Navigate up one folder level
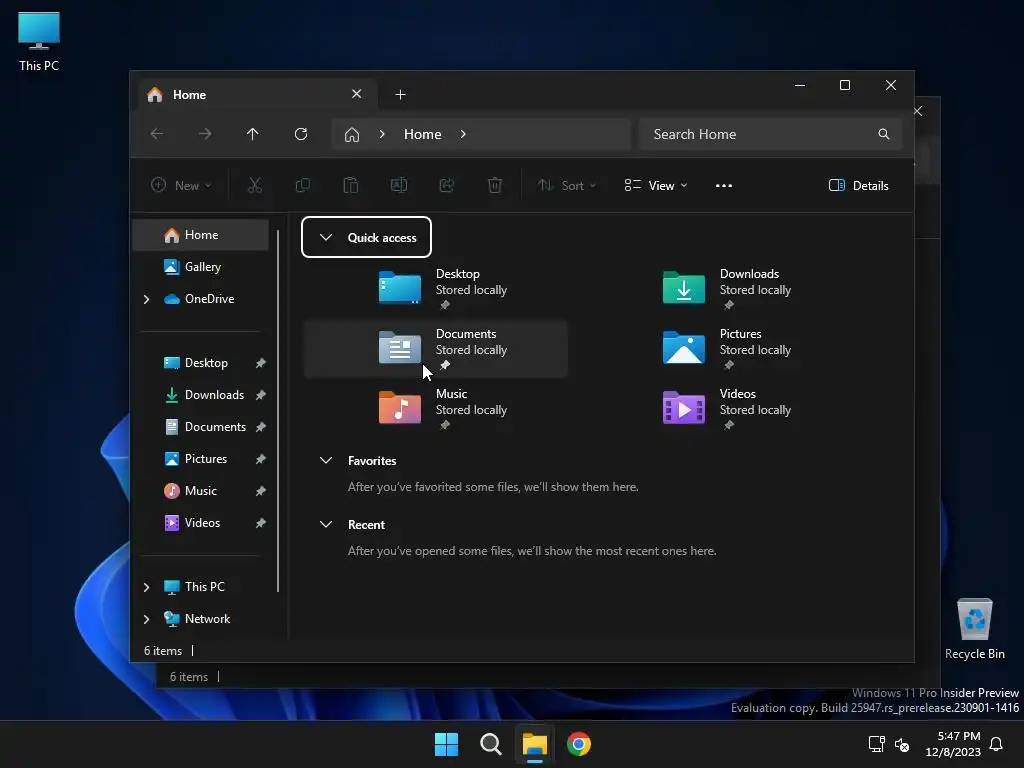Viewport: 1024px width, 768px height. click(x=253, y=134)
